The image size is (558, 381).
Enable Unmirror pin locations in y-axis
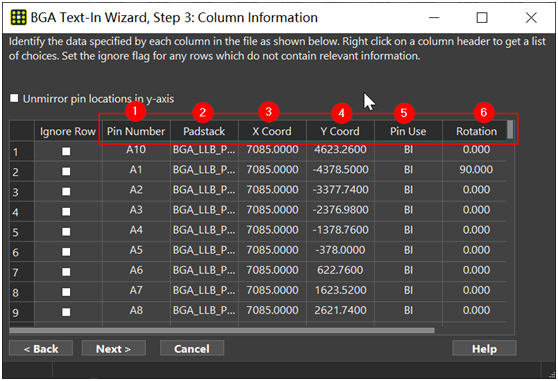pyautogui.click(x=14, y=98)
